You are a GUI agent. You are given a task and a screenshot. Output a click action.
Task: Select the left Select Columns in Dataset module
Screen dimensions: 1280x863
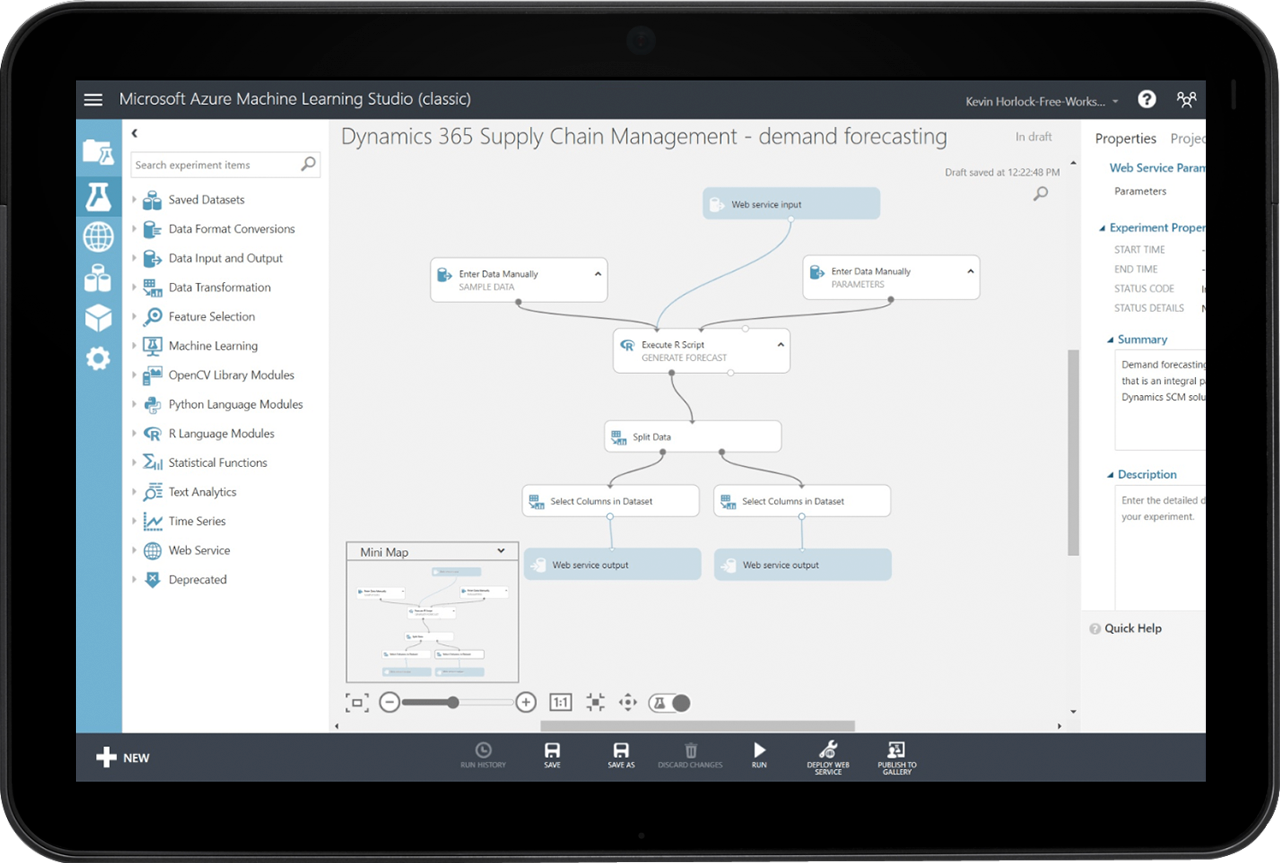[611, 501]
